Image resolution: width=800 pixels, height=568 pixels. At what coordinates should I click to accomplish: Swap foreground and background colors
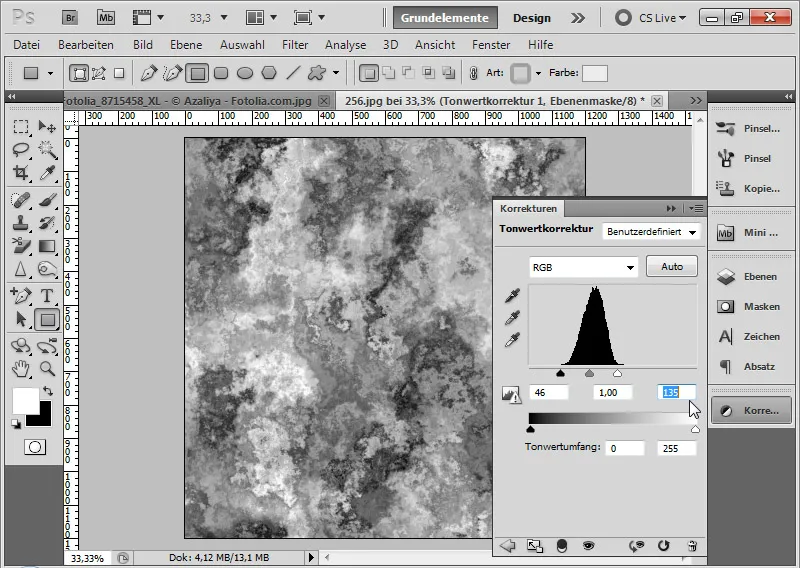(48, 391)
